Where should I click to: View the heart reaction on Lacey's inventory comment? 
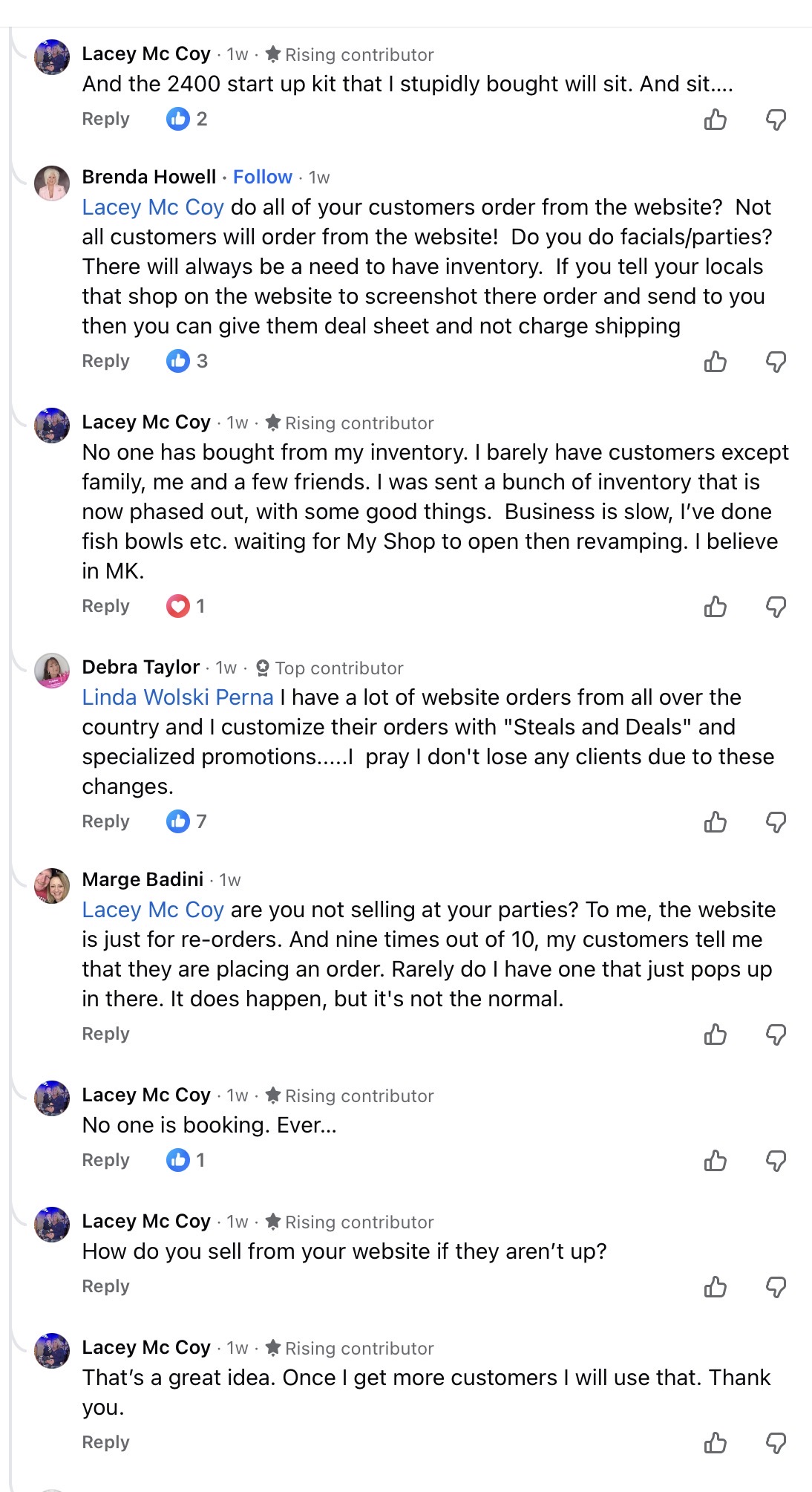pyautogui.click(x=186, y=606)
